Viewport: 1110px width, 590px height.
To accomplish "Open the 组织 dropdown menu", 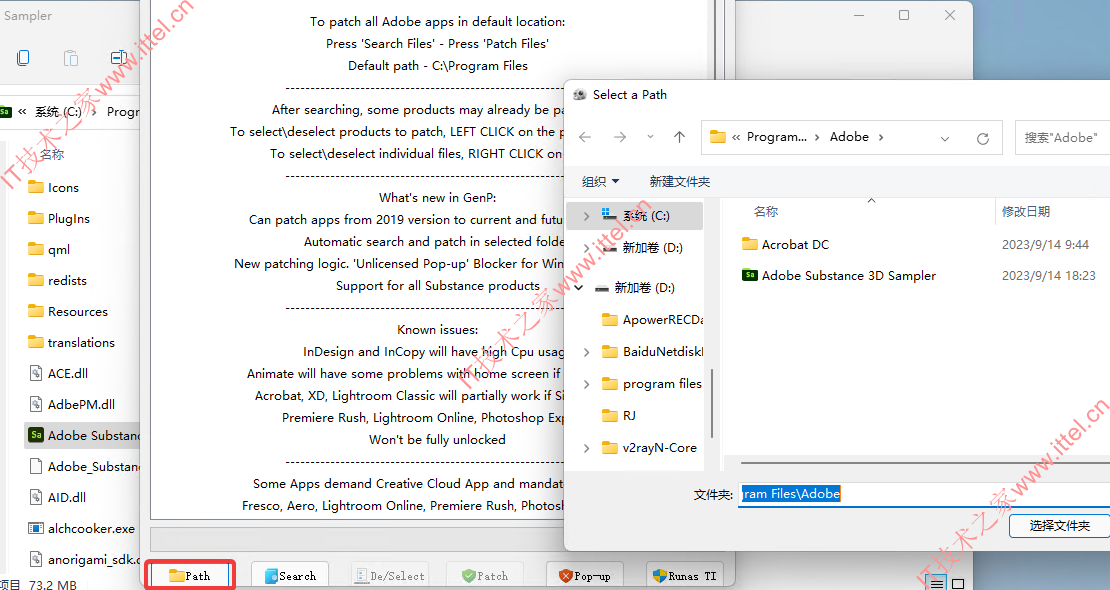I will pos(600,181).
